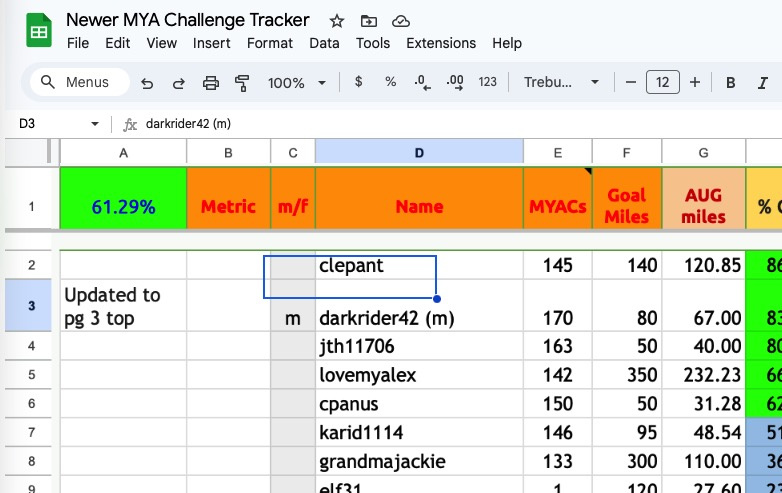Increase font size plus button
Viewport: 782px width, 493px height.
695,82
